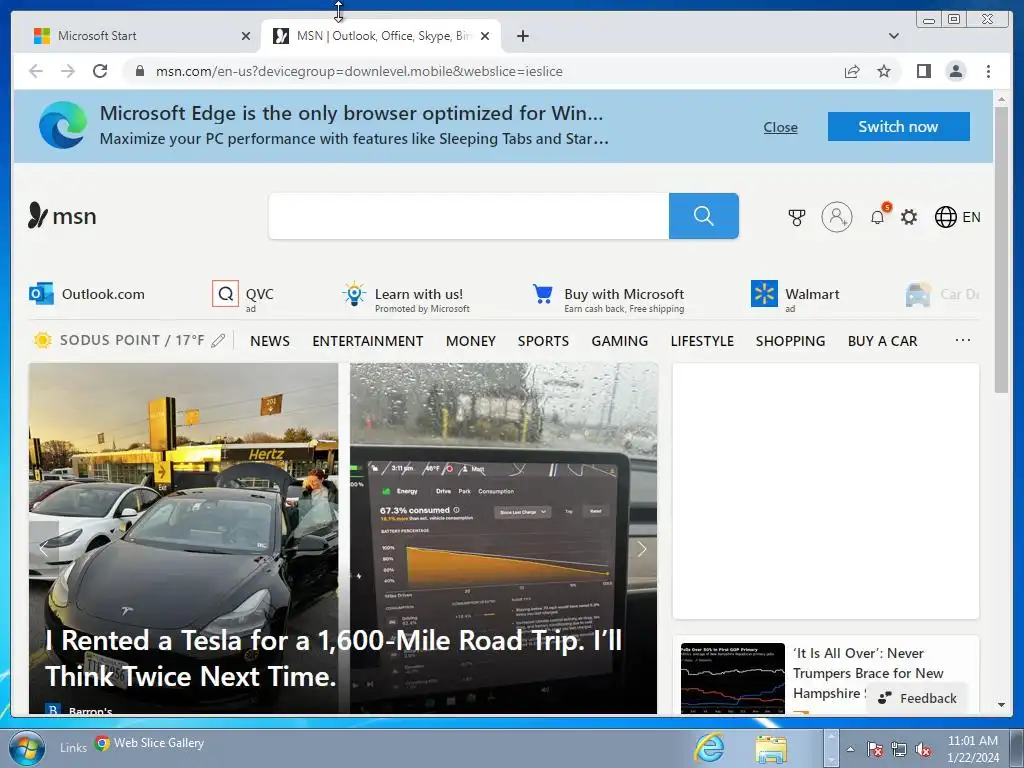
Task: Open the Tesla road trip headline
Action: coord(333,658)
